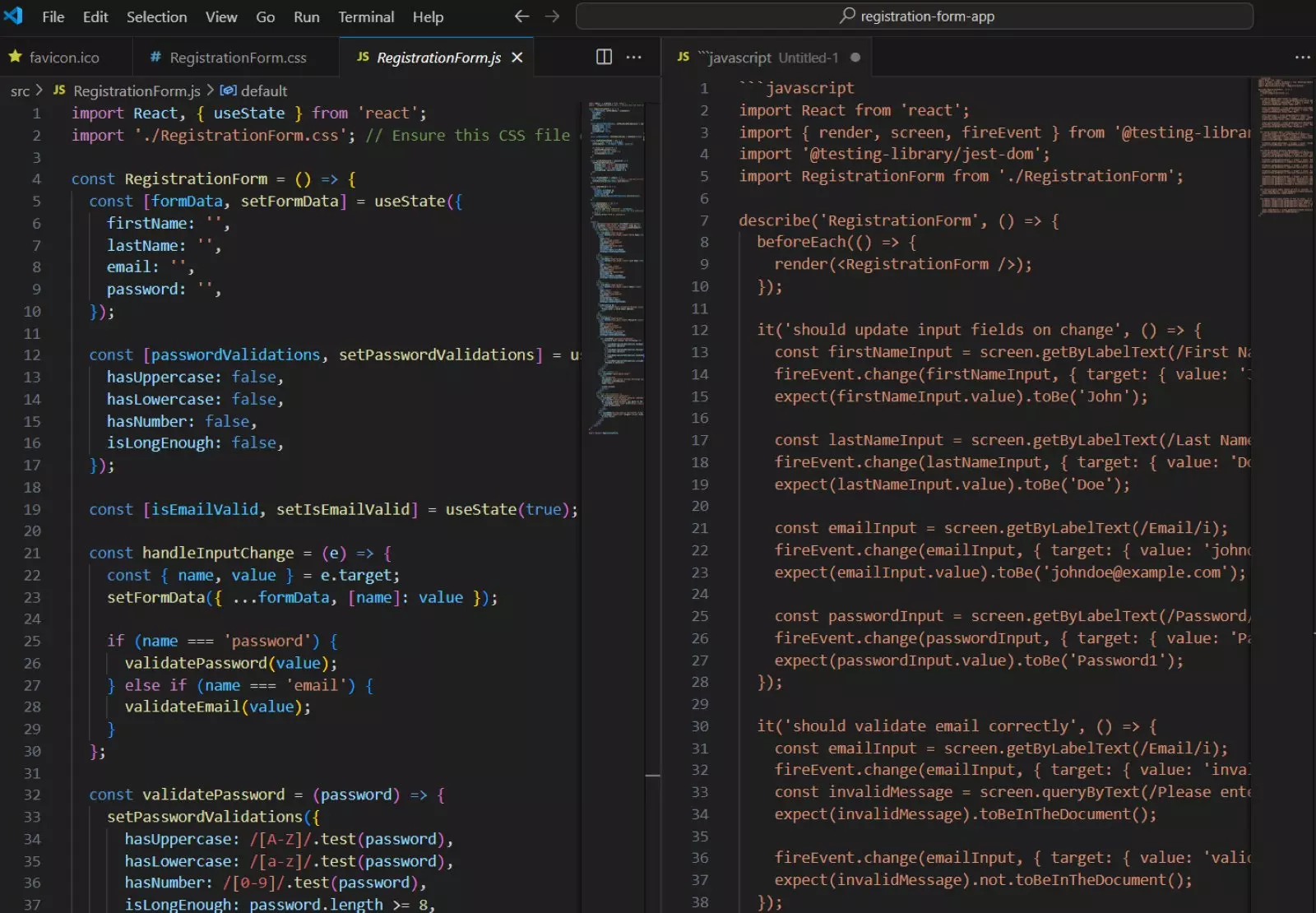Click the right editor minimap

pos(1286,146)
